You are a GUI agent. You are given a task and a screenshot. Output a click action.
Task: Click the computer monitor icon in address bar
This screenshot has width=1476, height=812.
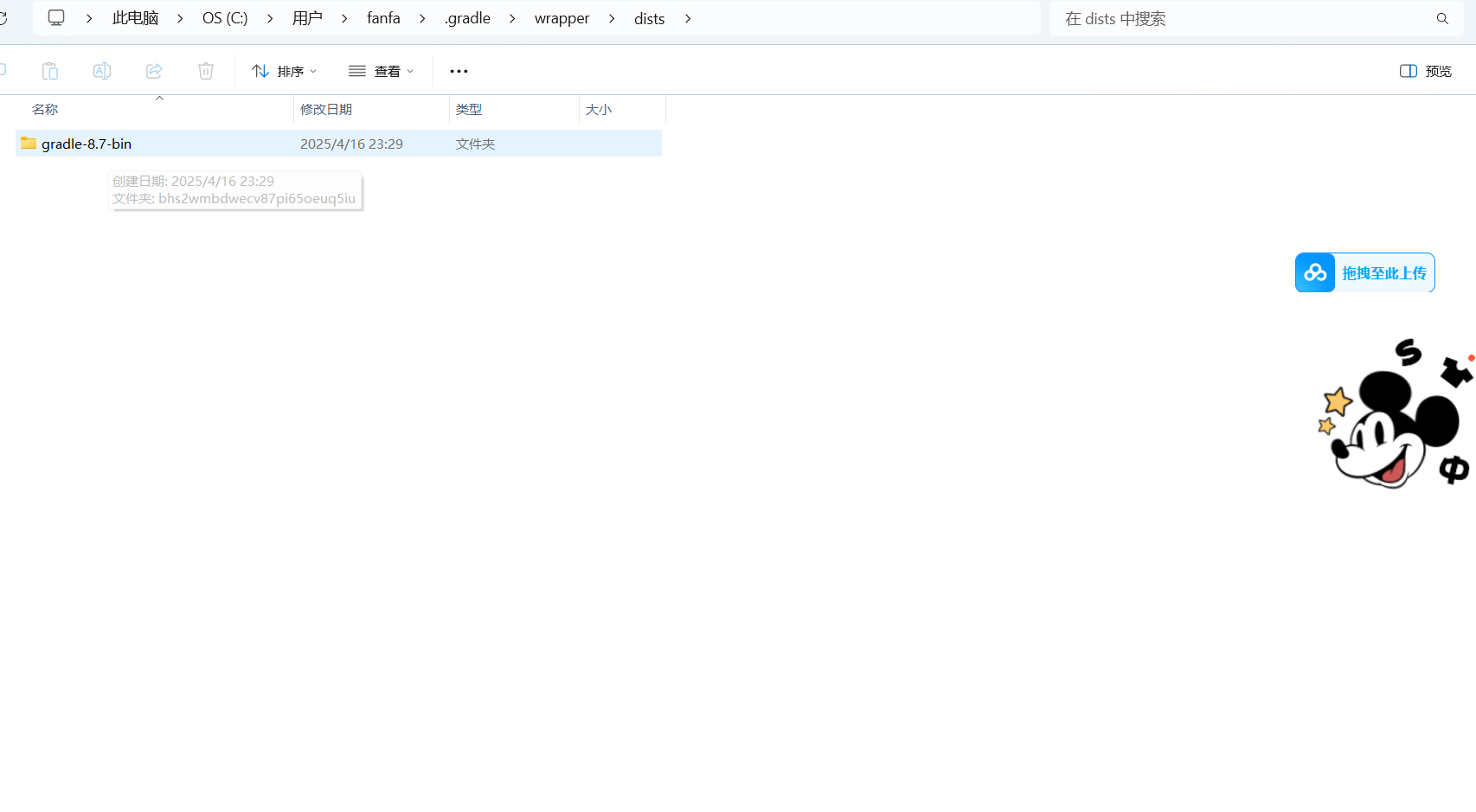point(56,18)
